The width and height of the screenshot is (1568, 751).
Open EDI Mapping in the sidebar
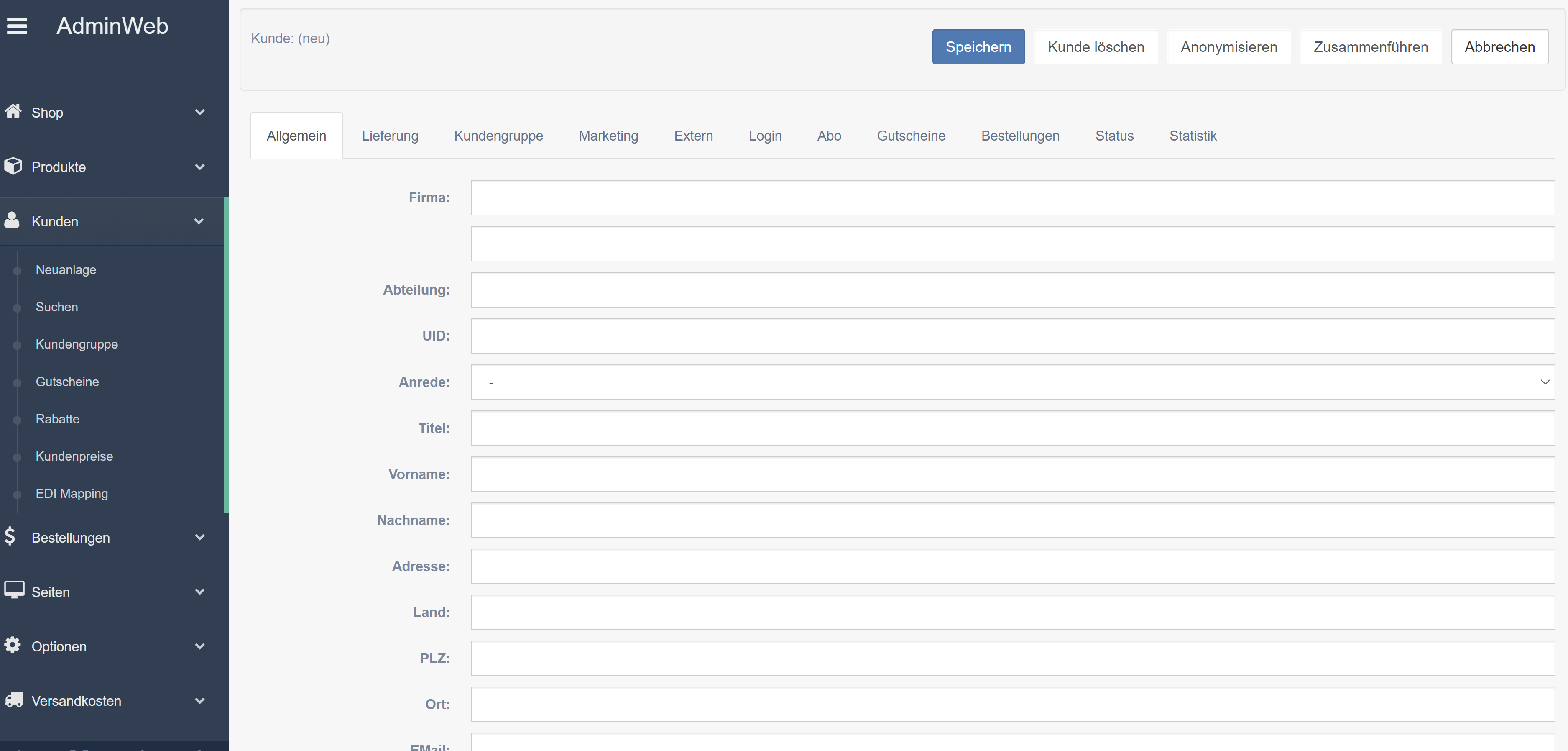tap(72, 493)
